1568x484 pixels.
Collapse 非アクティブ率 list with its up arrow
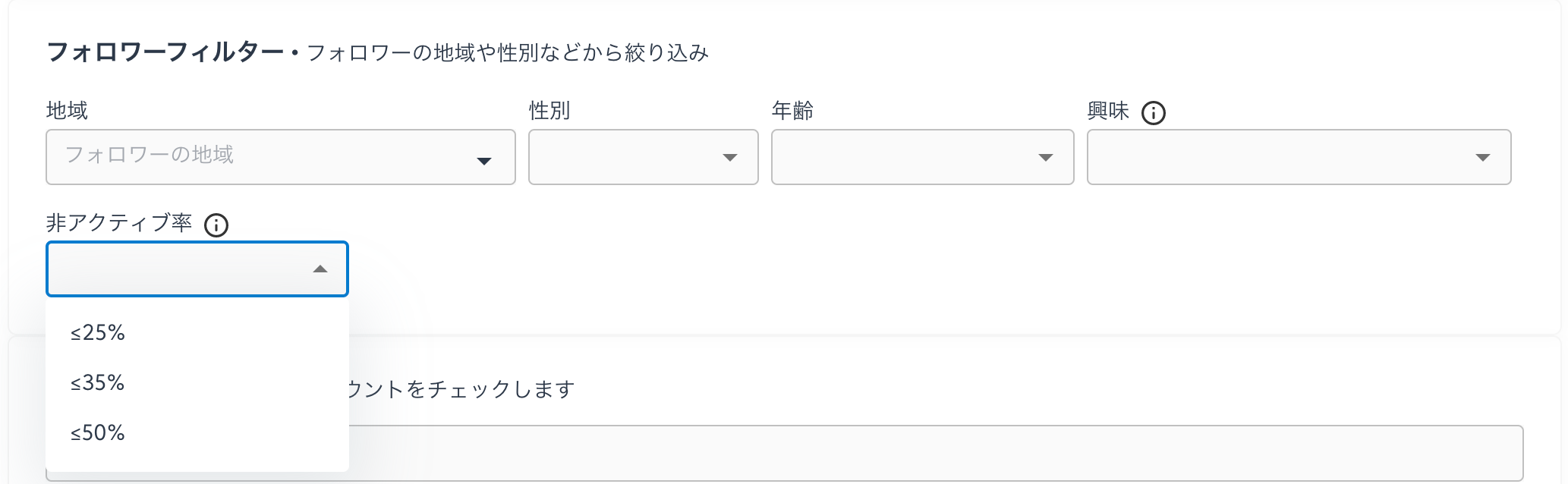coord(320,269)
